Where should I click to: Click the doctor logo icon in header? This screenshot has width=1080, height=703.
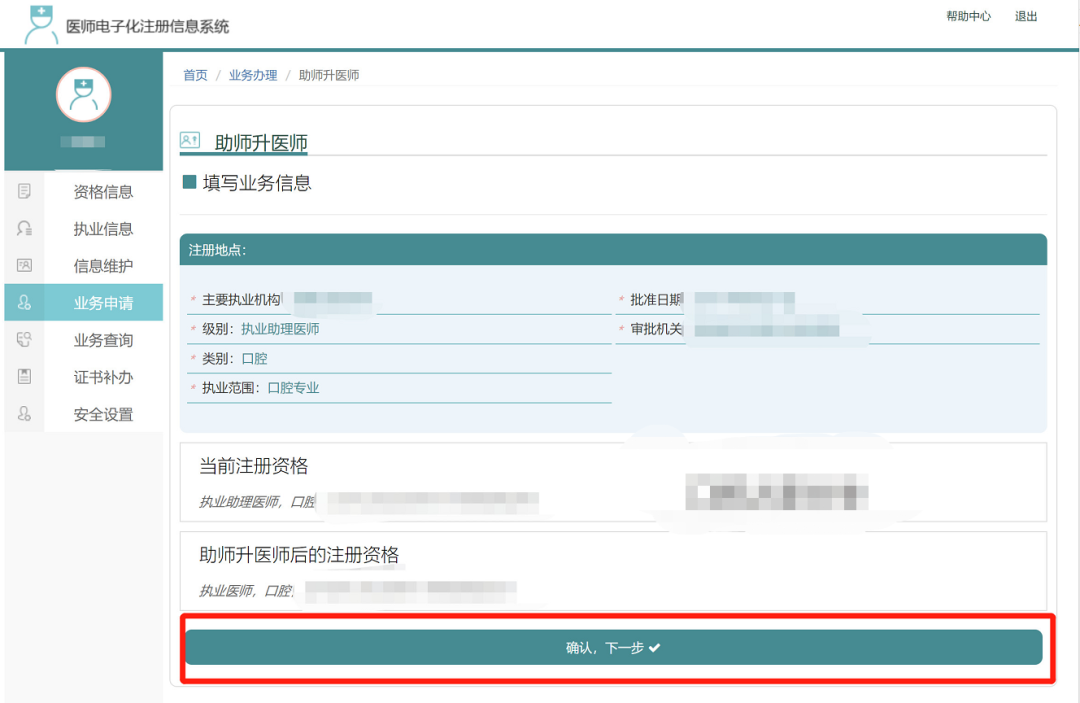41,24
